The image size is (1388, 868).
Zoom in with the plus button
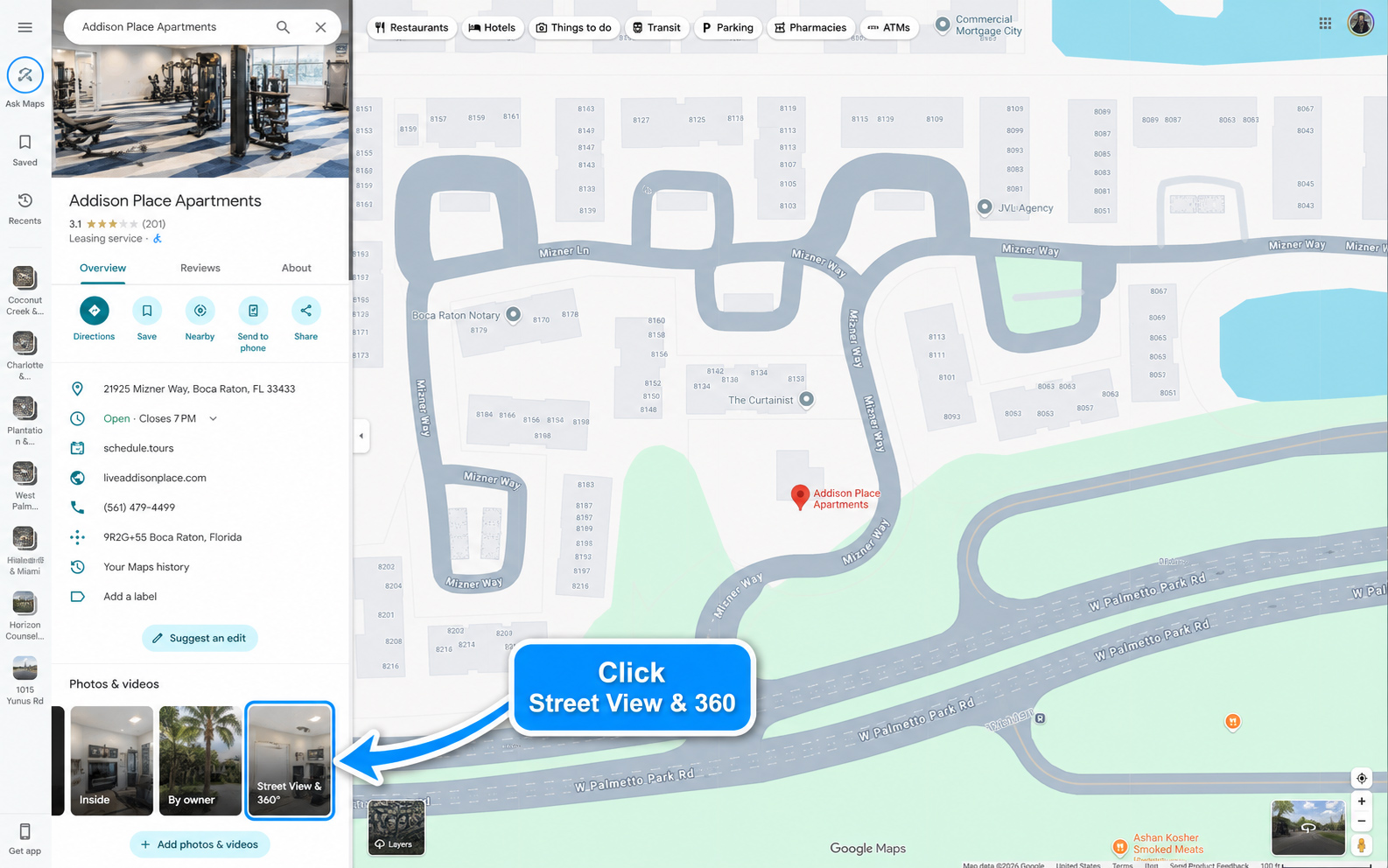[1362, 801]
